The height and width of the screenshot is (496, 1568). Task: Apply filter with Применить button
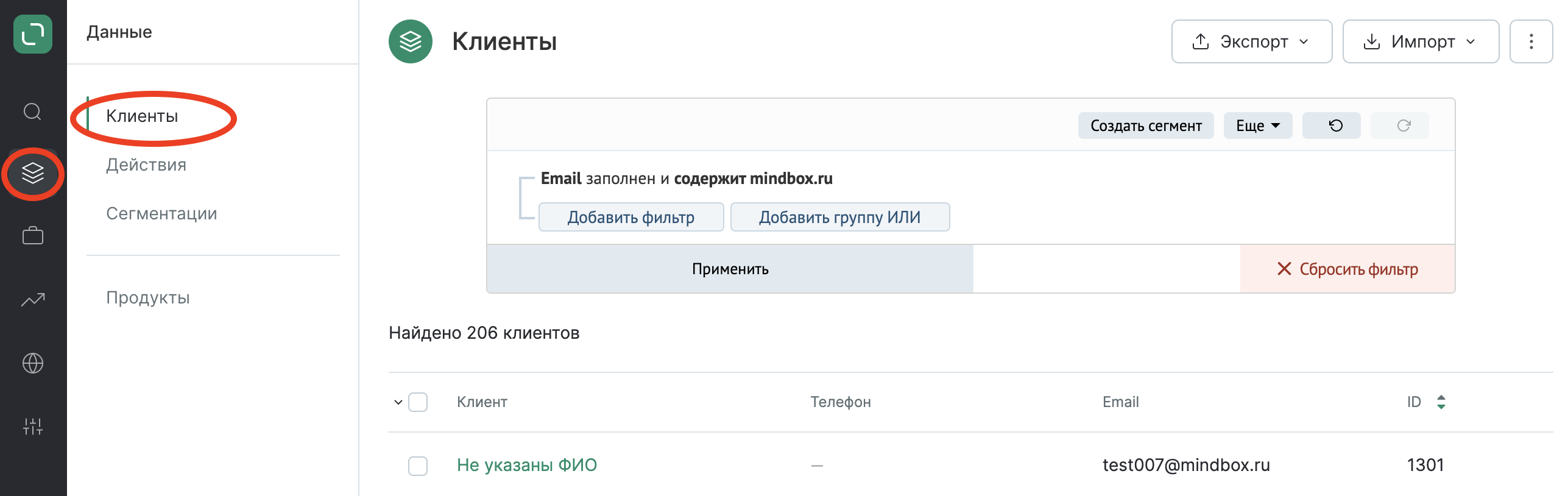point(730,269)
